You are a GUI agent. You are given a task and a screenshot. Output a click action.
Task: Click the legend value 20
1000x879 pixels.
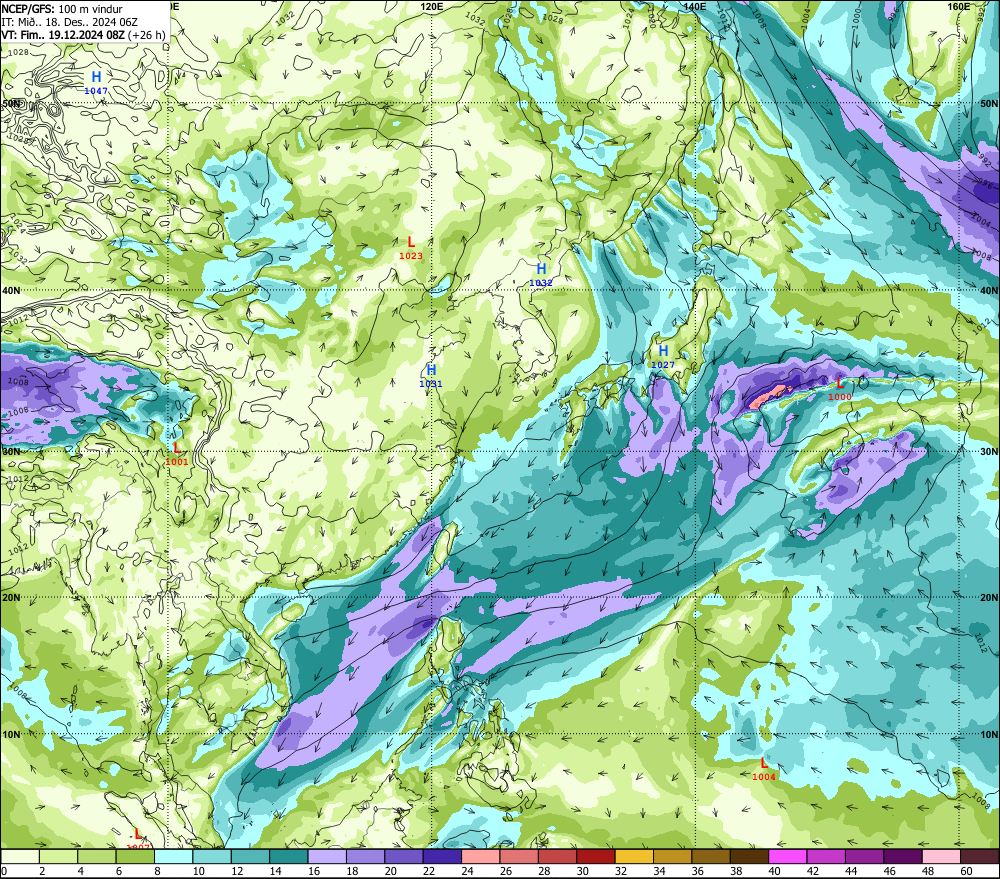[x=390, y=871]
